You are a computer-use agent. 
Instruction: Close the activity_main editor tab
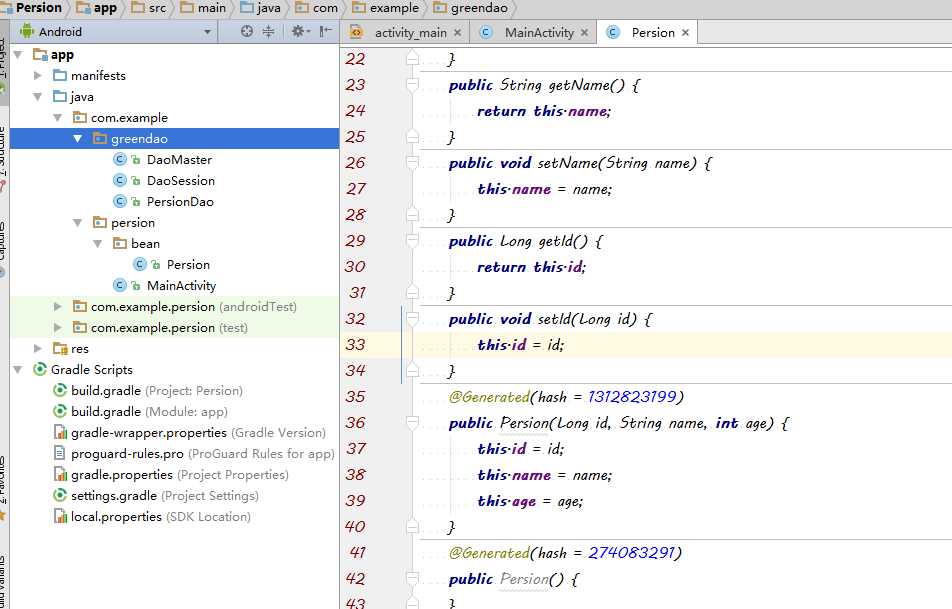click(x=459, y=33)
